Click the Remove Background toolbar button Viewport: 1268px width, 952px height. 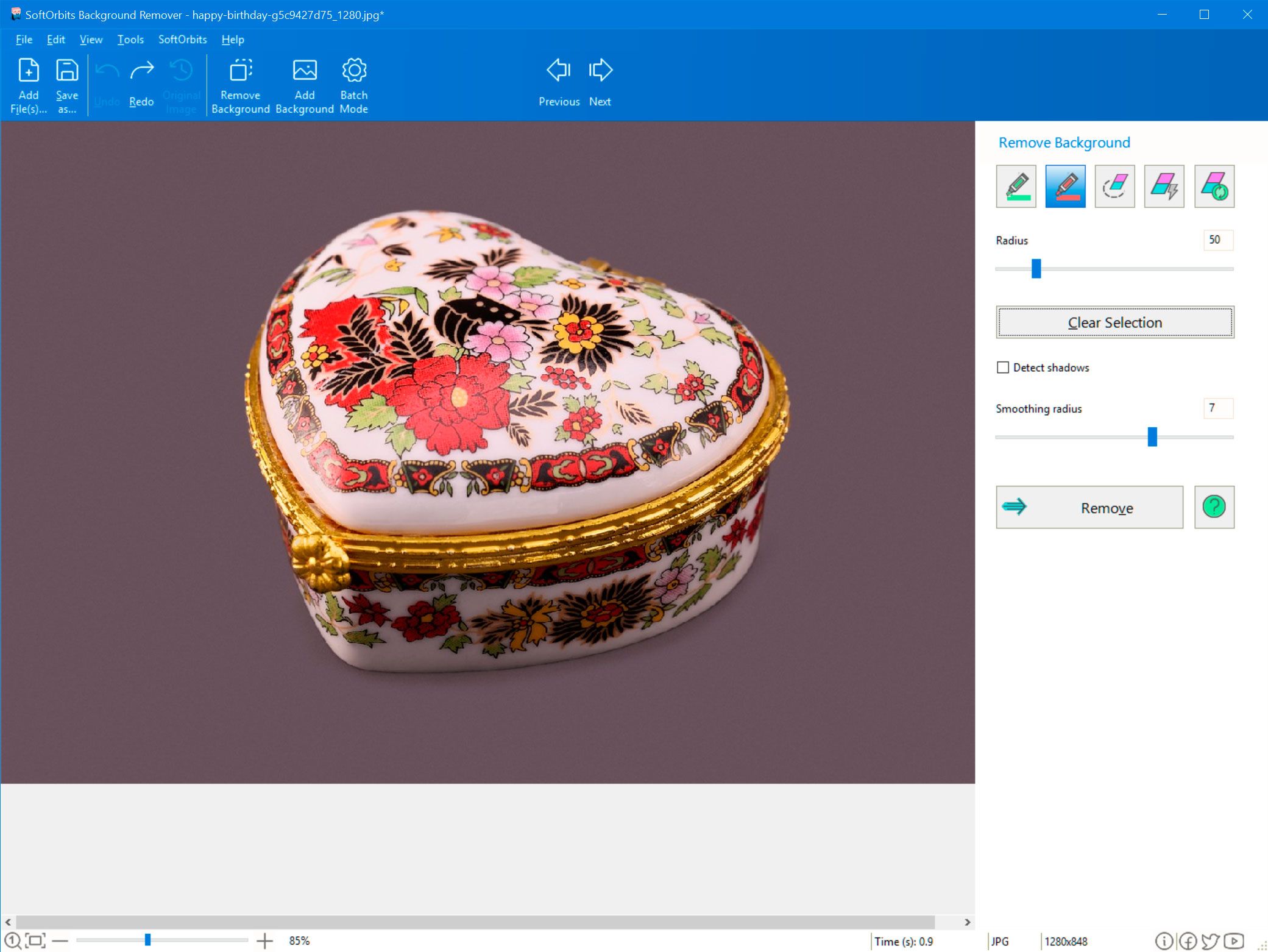pyautogui.click(x=240, y=85)
